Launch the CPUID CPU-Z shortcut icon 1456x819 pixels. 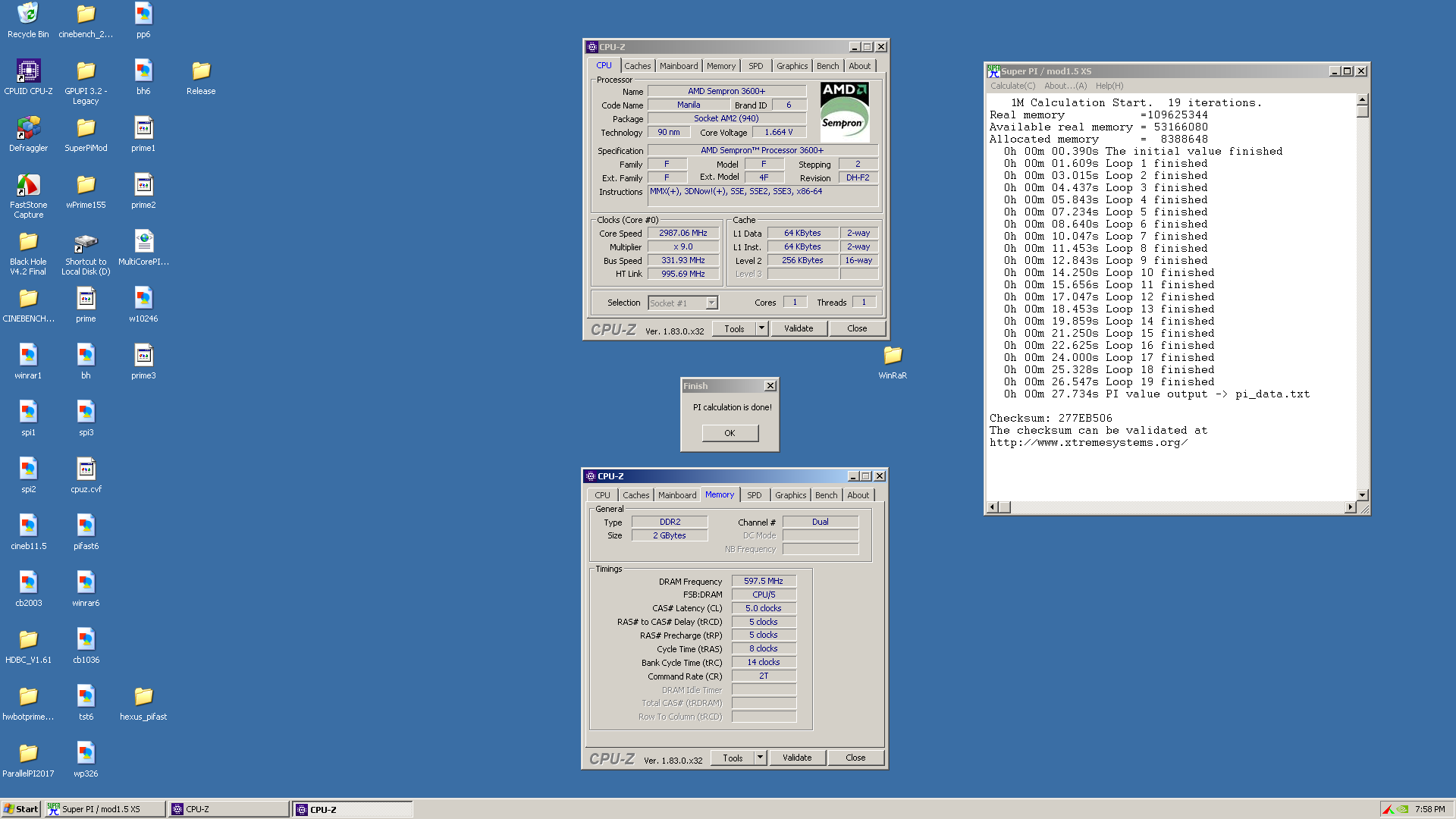pos(28,77)
